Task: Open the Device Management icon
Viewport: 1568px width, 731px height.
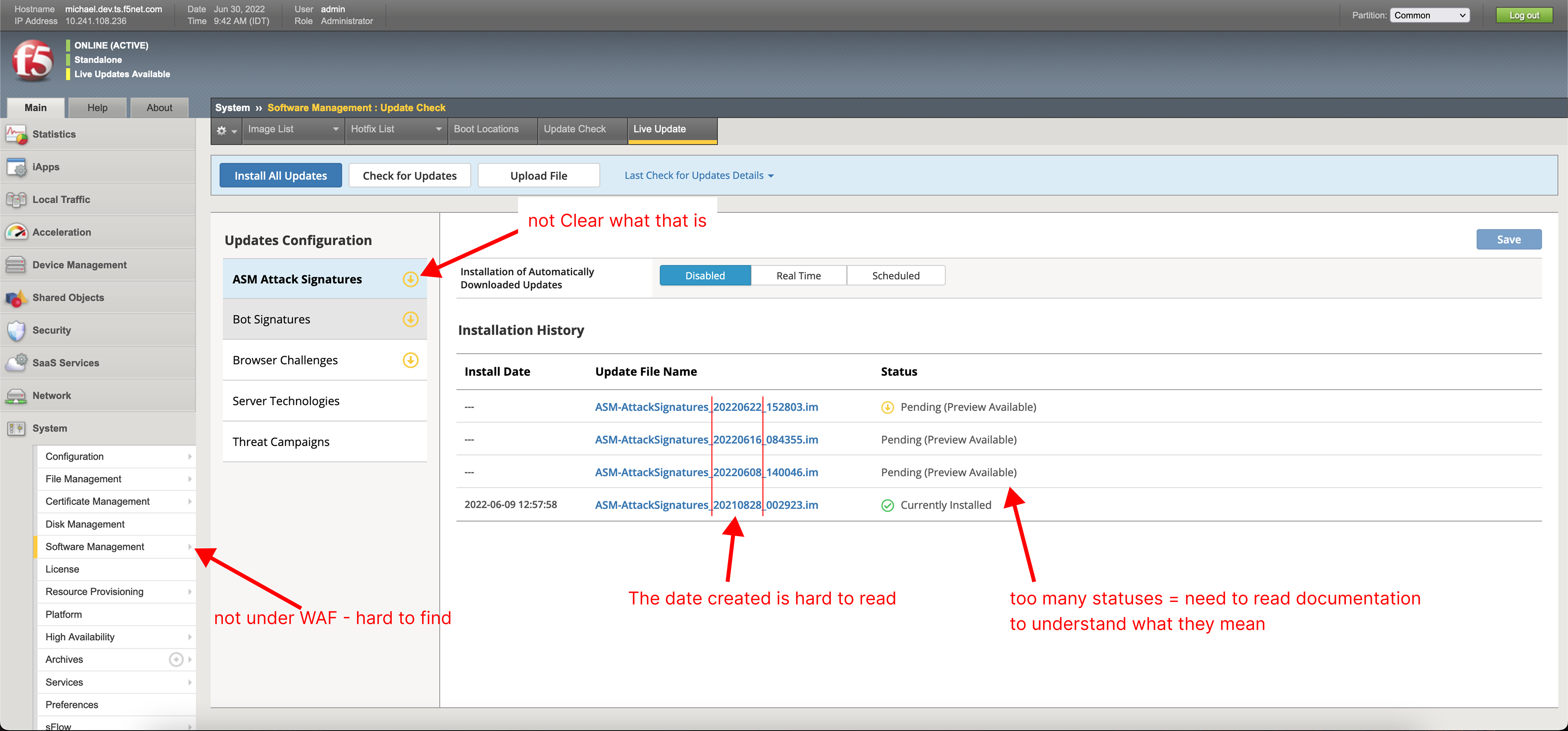Action: [16, 265]
